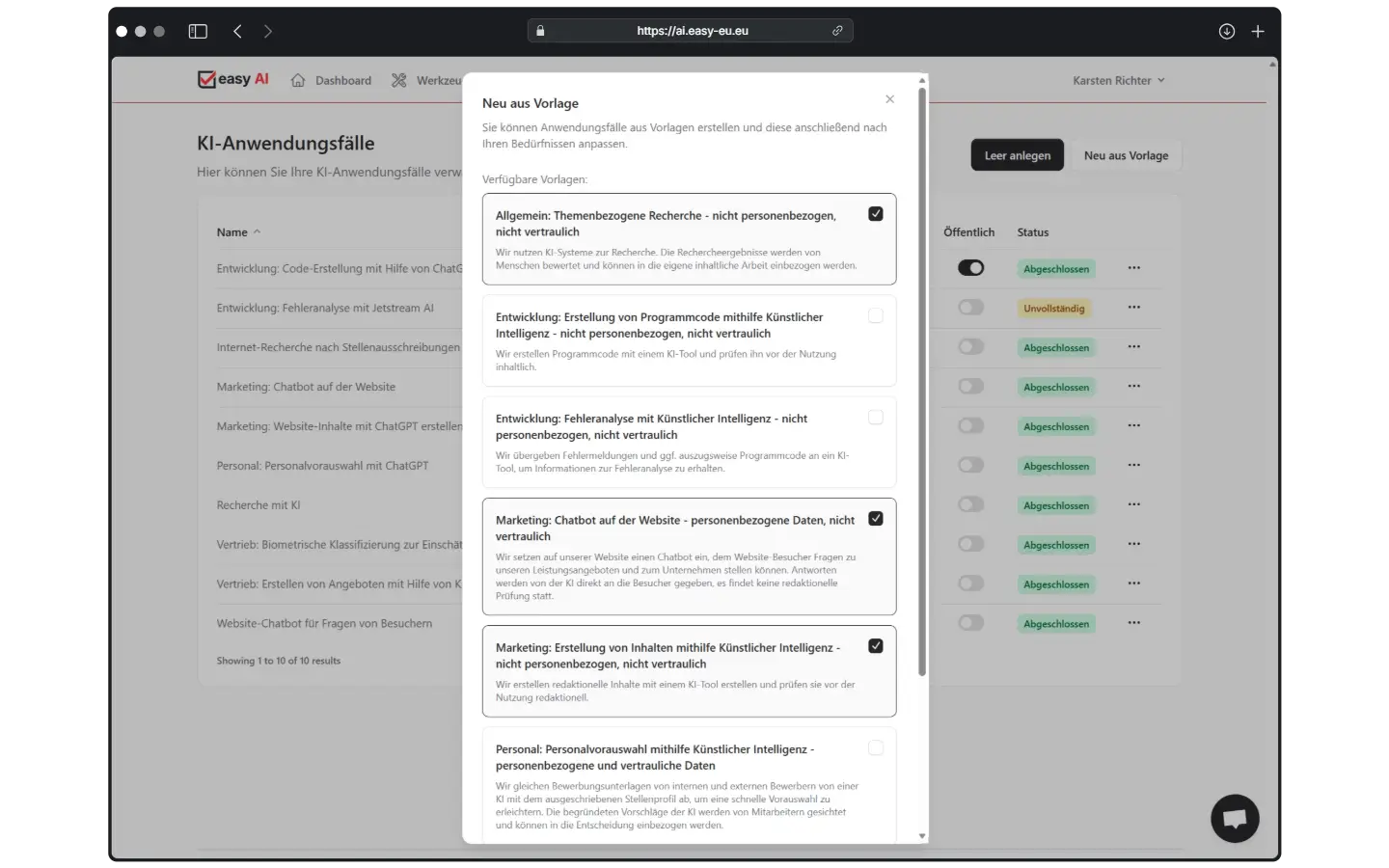The height and width of the screenshot is (868, 1389).
Task: Click the lock icon in the address bar
Action: pyautogui.click(x=540, y=30)
